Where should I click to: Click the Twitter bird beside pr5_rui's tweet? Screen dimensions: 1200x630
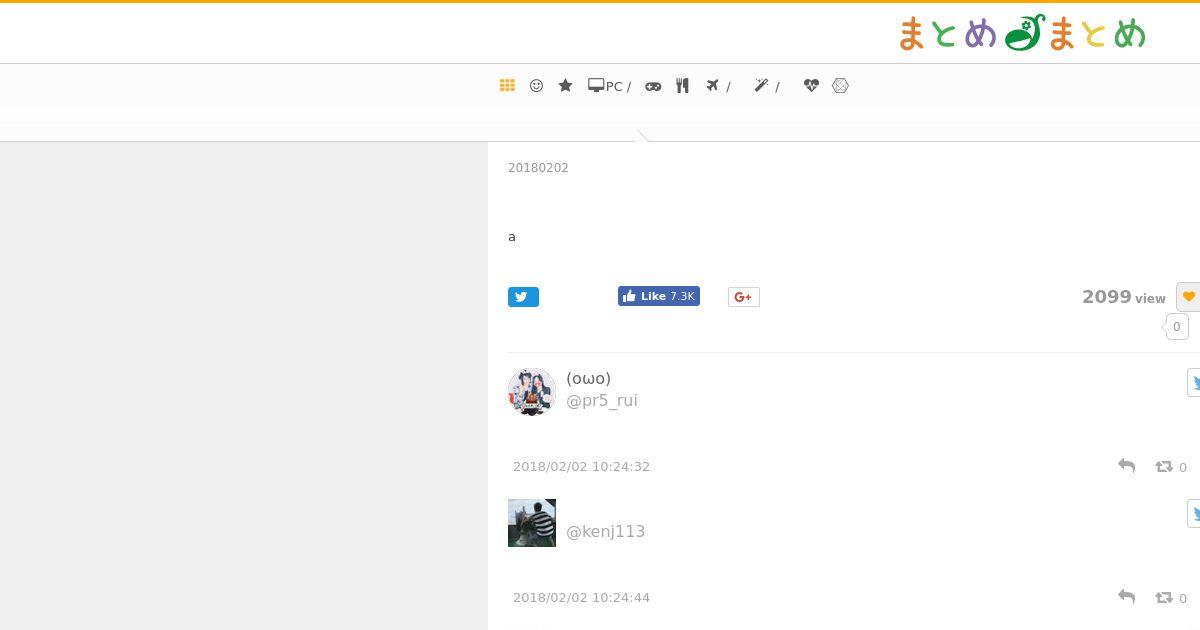[x=1194, y=382]
